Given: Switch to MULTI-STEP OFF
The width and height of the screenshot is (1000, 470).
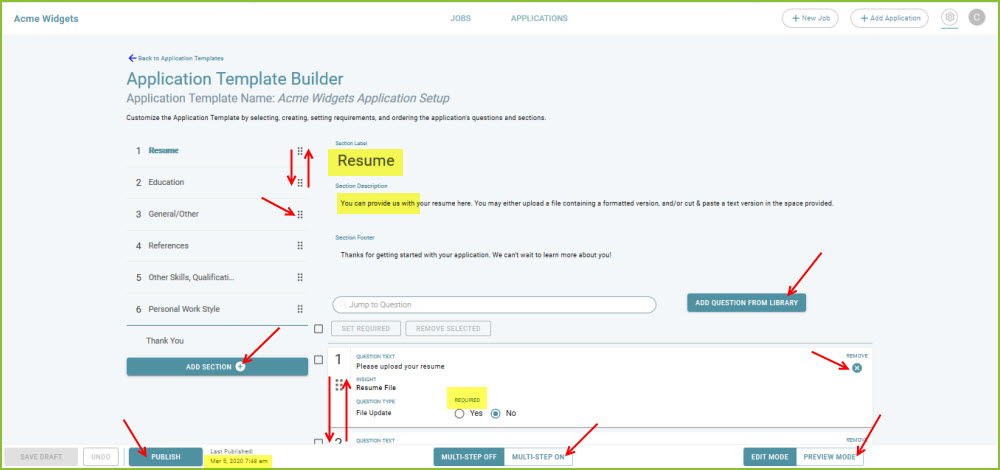Looking at the screenshot, I should (x=469, y=457).
